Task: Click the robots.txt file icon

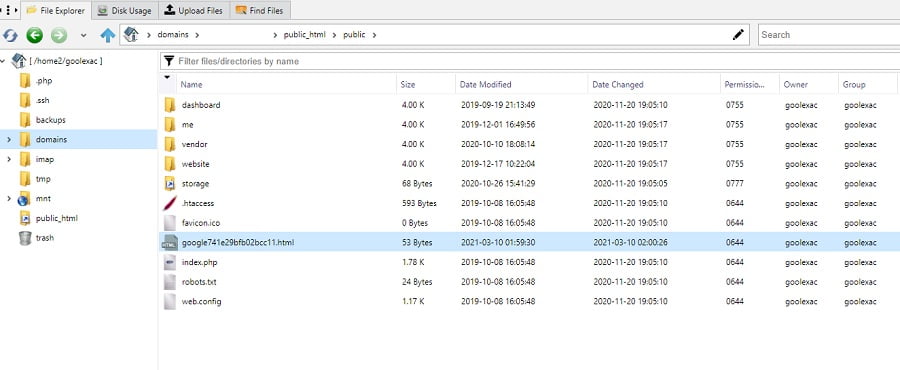Action: [169, 282]
